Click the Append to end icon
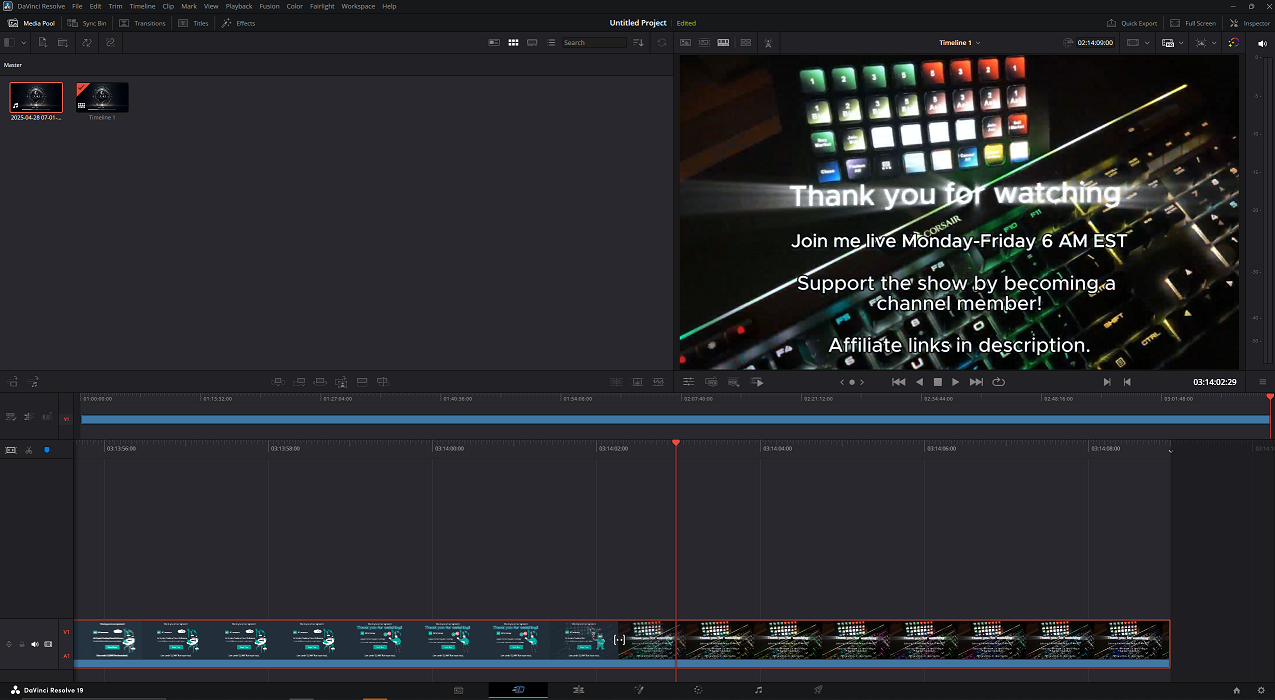This screenshot has height=700, width=1275. point(299,382)
